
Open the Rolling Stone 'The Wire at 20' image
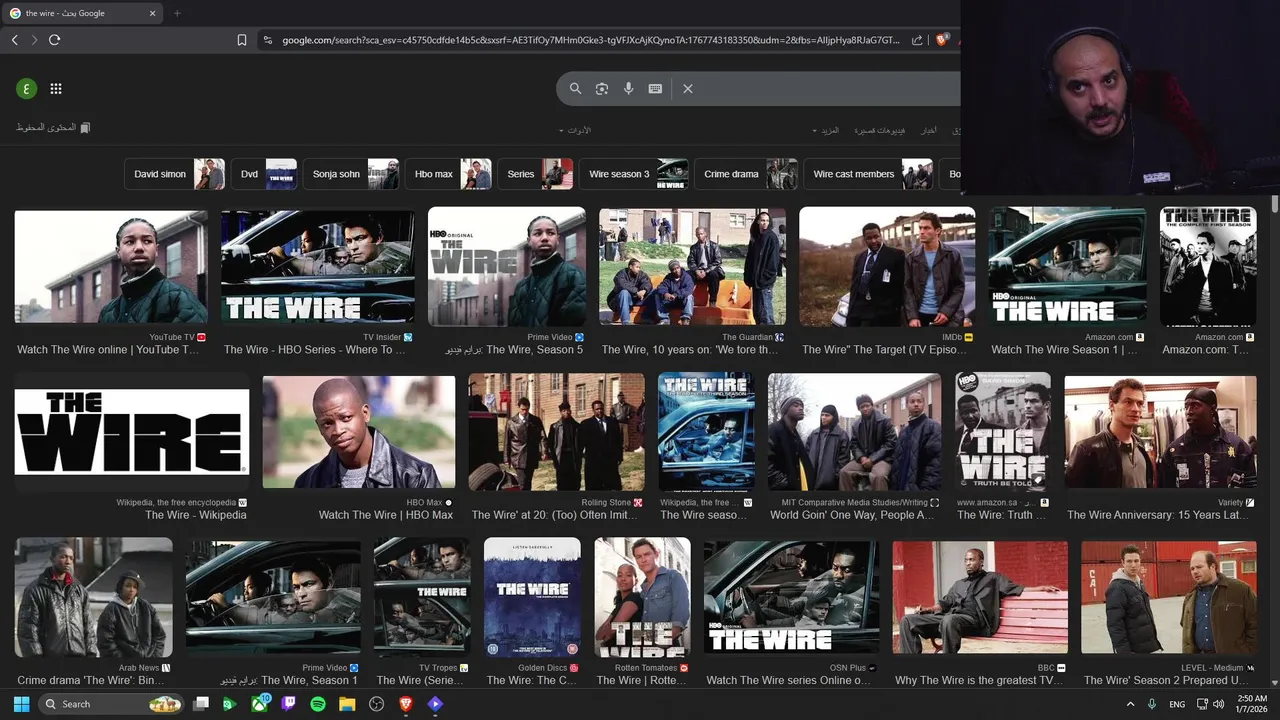tap(556, 432)
